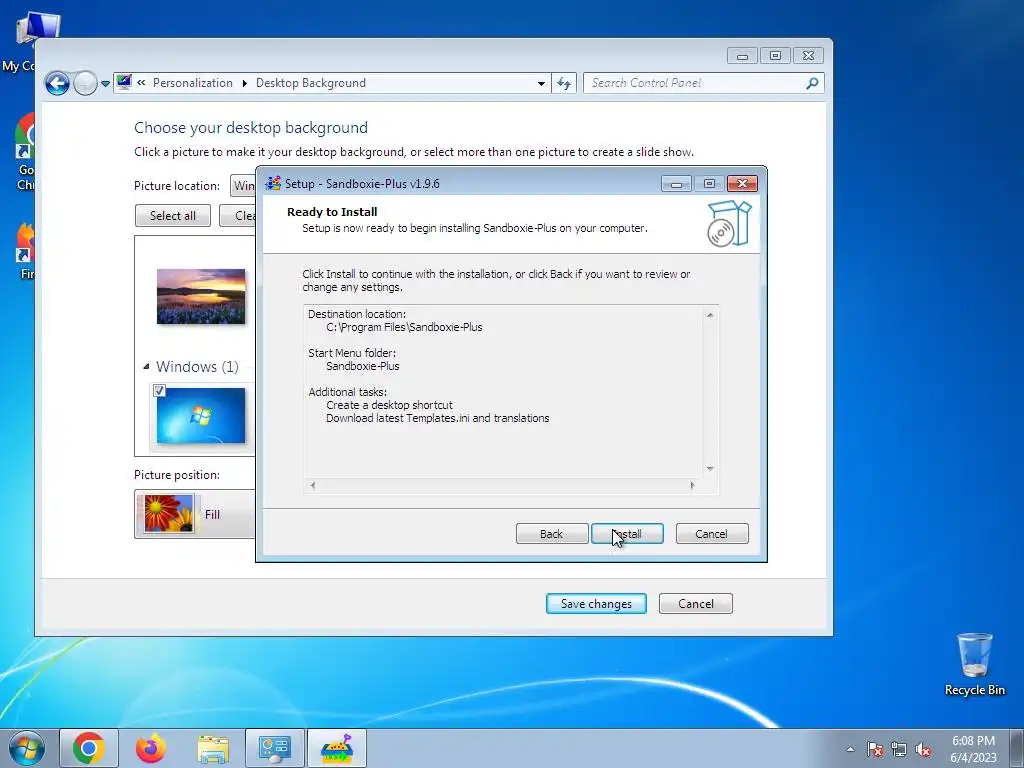Click the Select all button
Viewport: 1024px width, 768px height.
coord(172,216)
